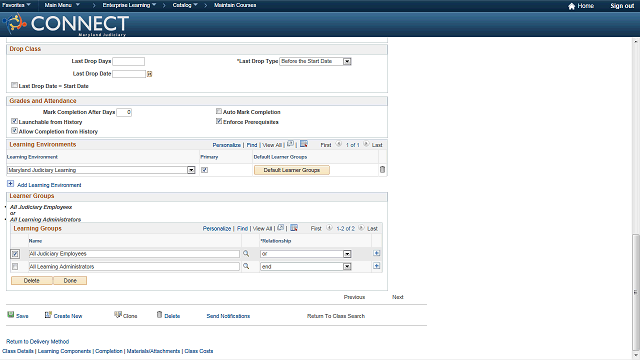Click the Default Learner Groups button
The image size is (640, 360).
(x=291, y=170)
